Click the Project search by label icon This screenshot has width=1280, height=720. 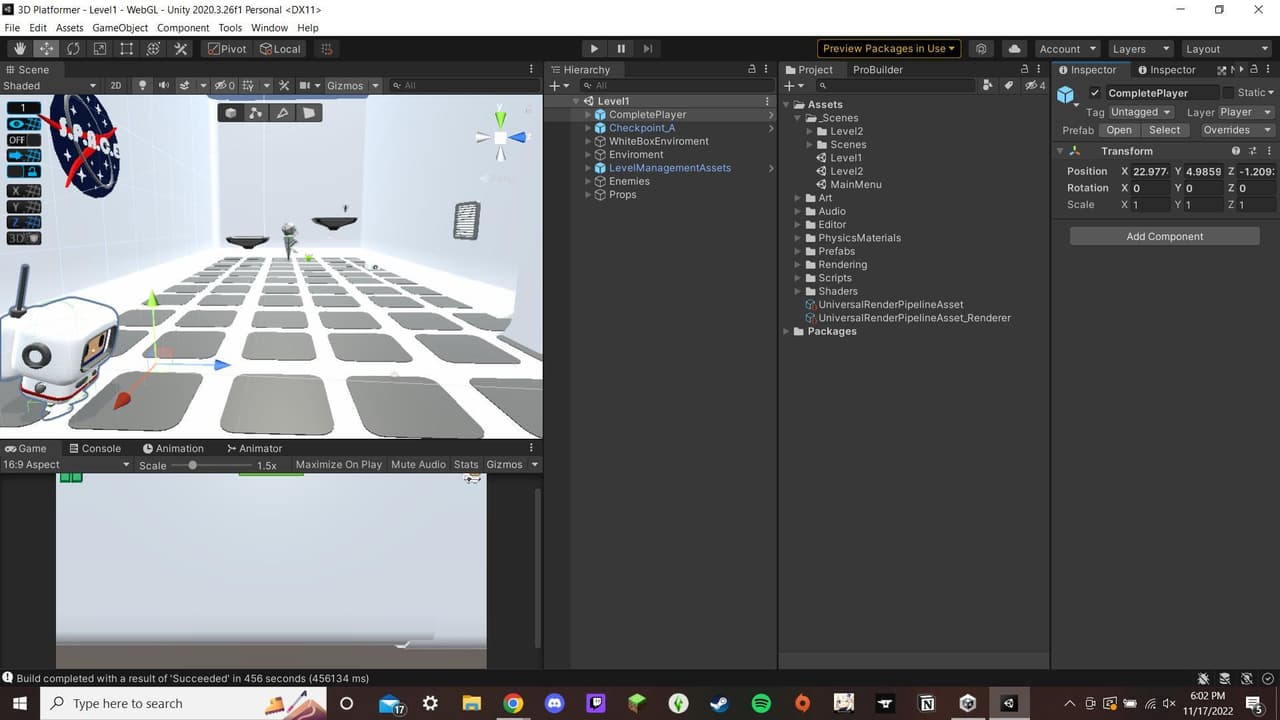pyautogui.click(x=1009, y=85)
